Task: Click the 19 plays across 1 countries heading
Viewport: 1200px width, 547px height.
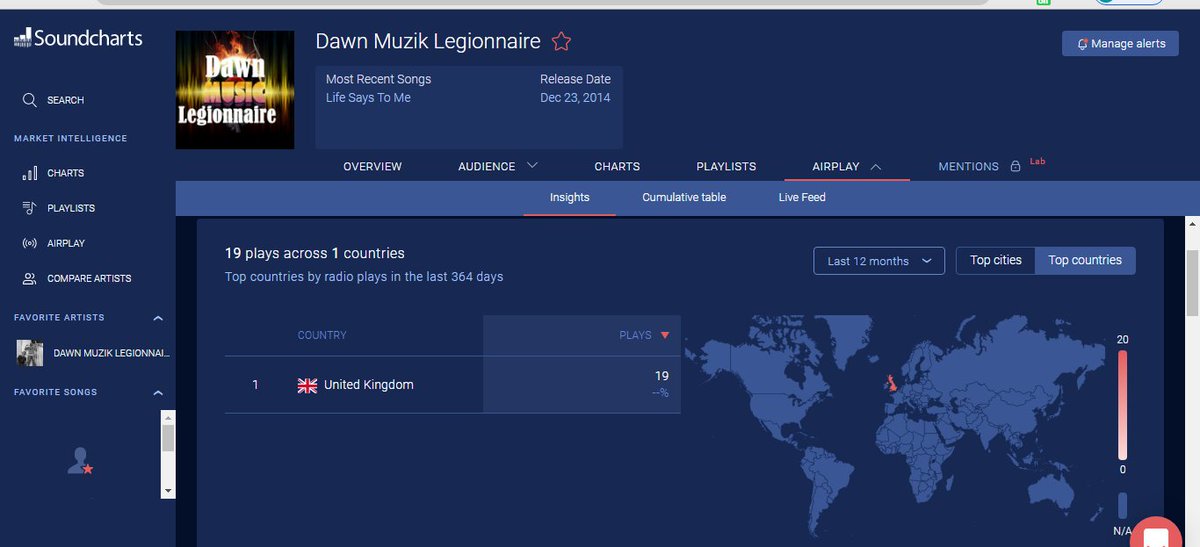Action: click(x=315, y=253)
